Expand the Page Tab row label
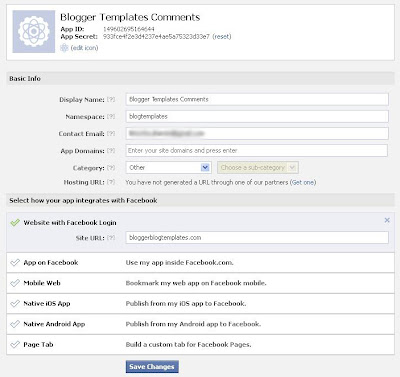This screenshot has height=377, width=400. 38,344
